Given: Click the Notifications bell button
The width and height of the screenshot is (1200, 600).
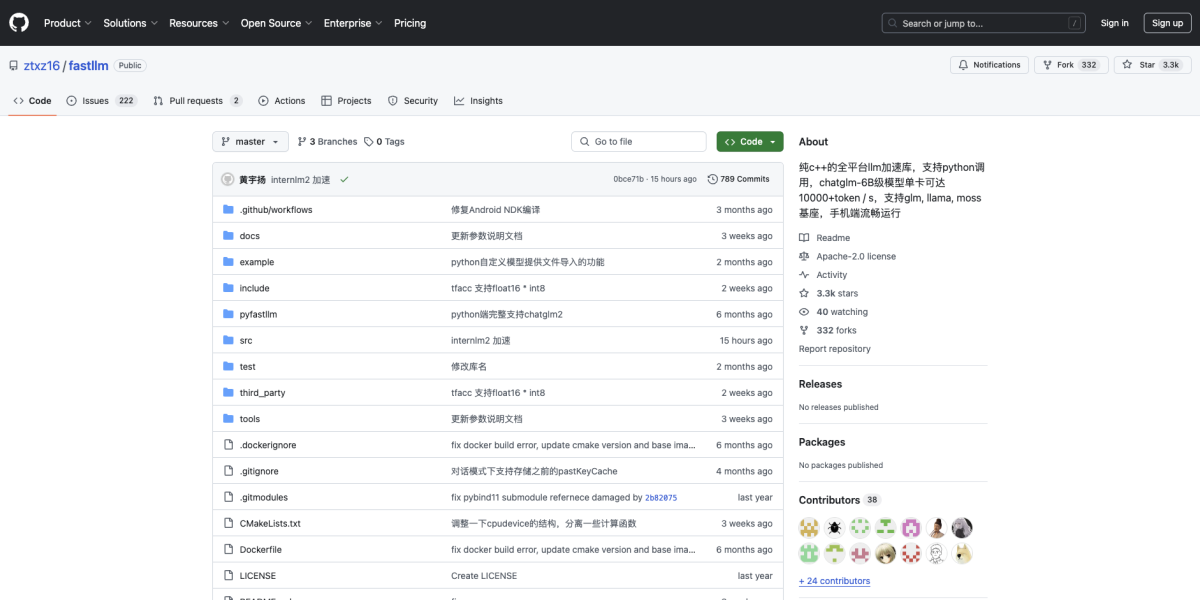Looking at the screenshot, I should coord(989,65).
